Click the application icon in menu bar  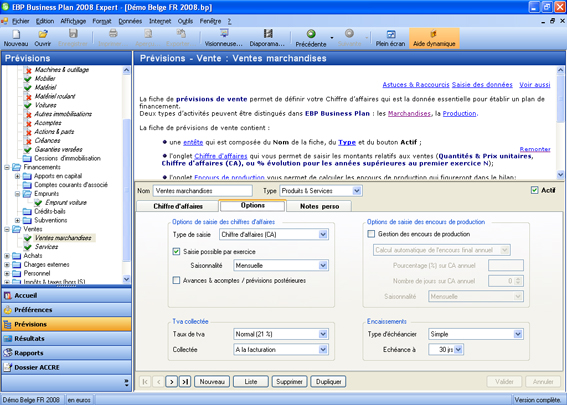[4, 21]
